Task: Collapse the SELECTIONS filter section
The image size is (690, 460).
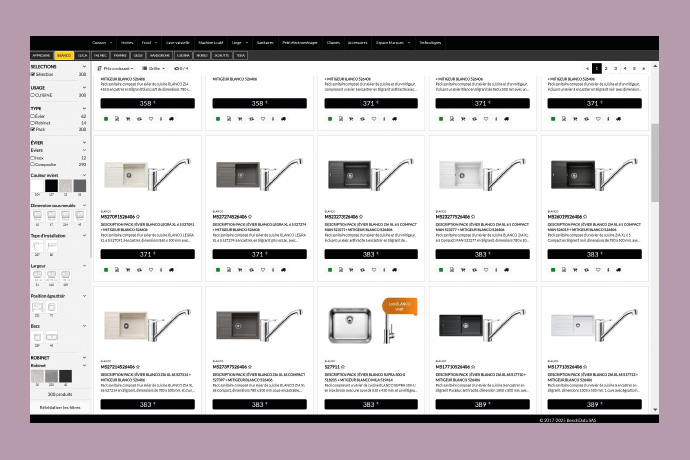Action: click(x=84, y=66)
